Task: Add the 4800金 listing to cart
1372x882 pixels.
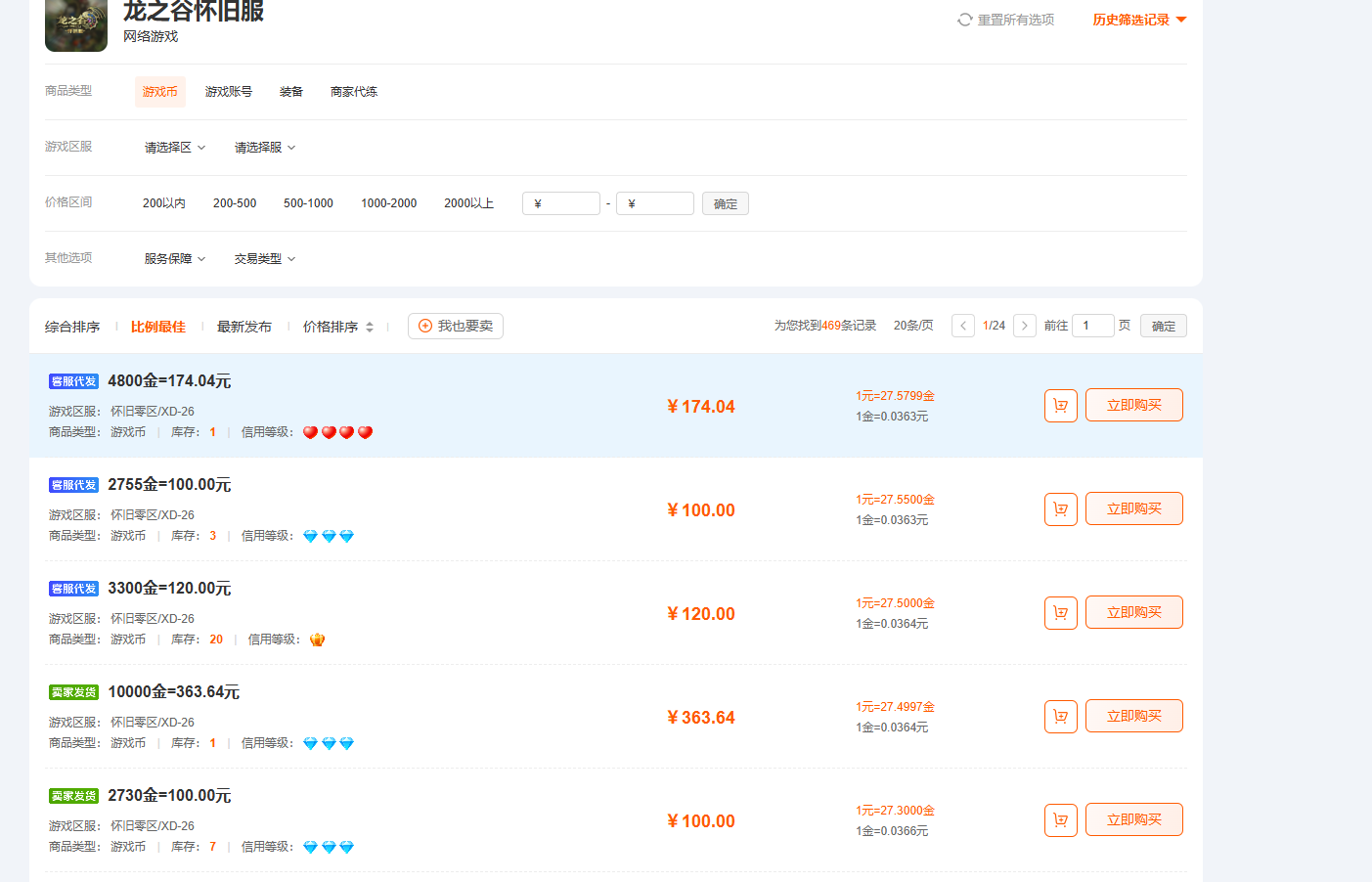Action: [1060, 406]
